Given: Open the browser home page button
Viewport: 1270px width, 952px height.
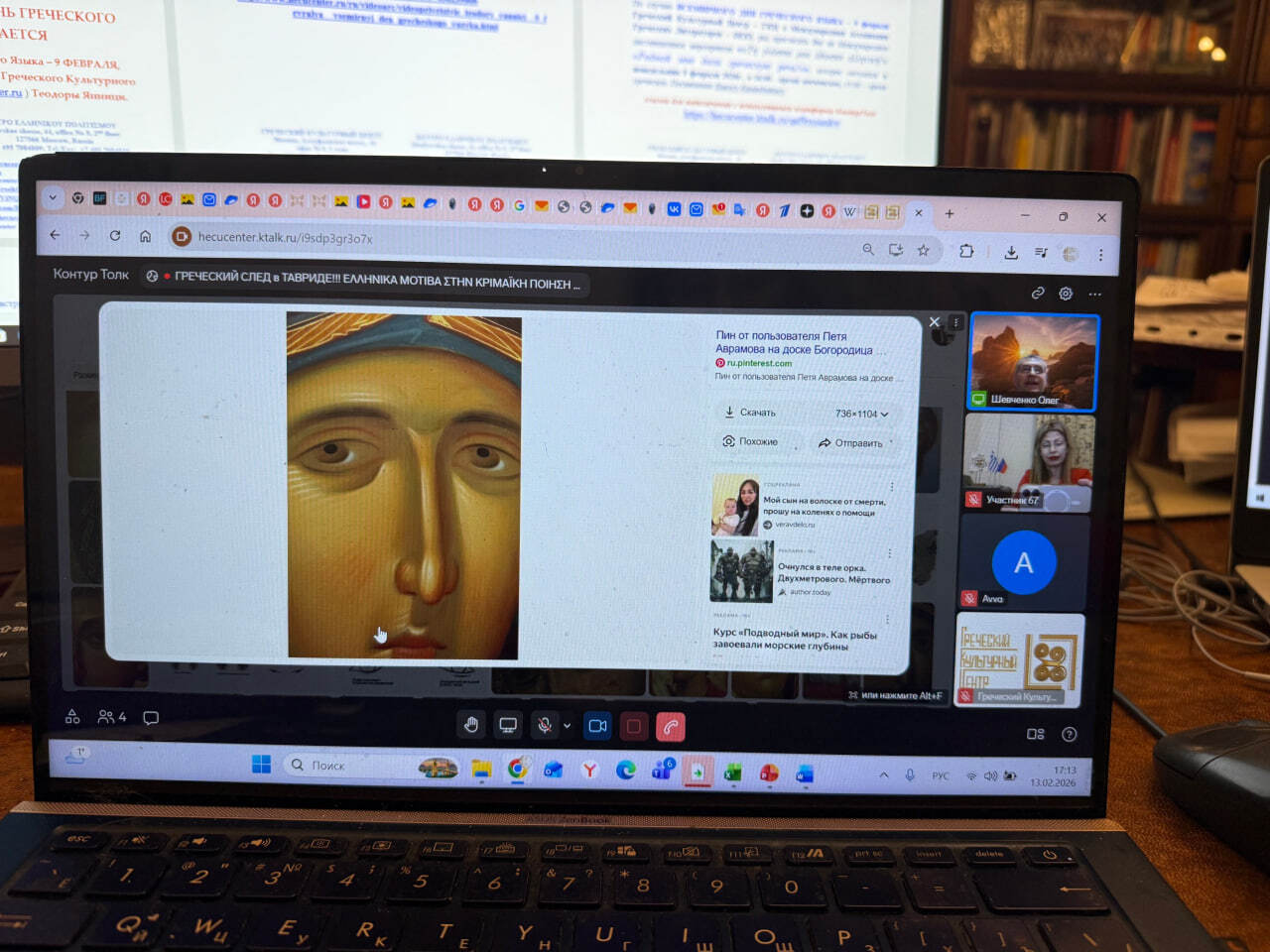Looking at the screenshot, I should 145,236.
